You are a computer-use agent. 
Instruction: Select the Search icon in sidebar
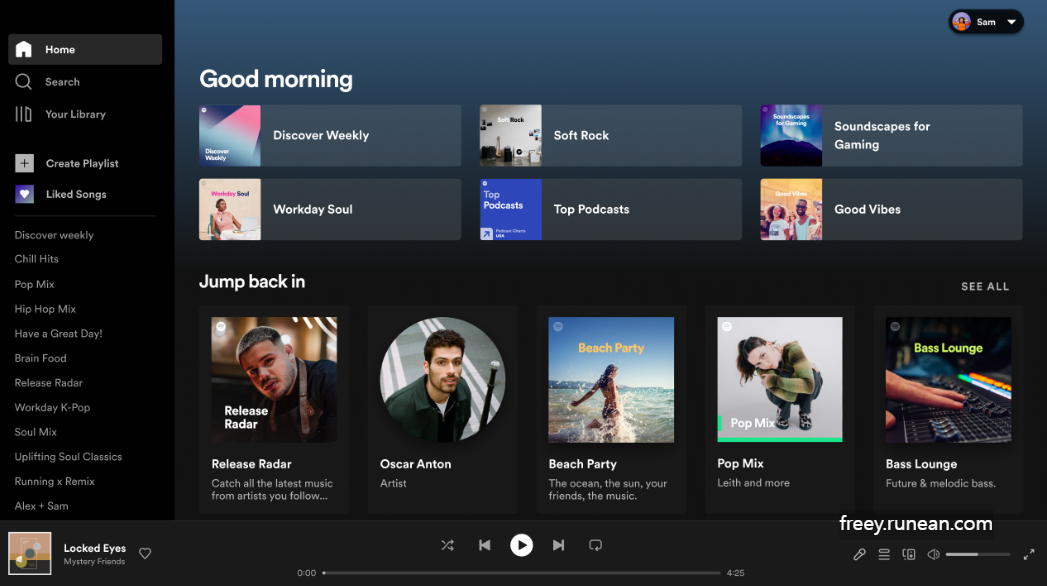(25, 81)
